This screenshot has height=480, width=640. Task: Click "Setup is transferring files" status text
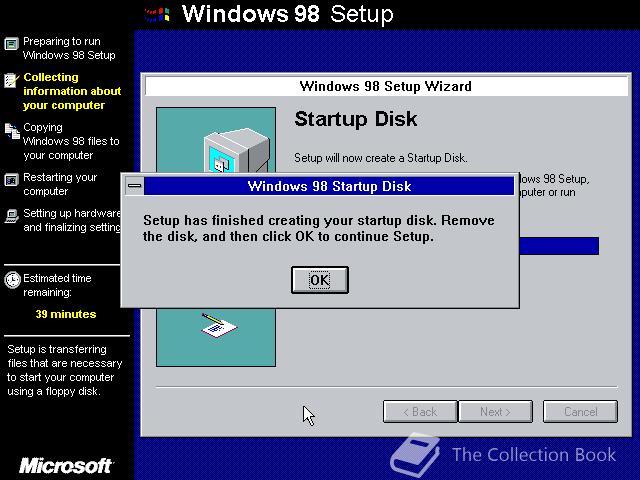click(64, 370)
